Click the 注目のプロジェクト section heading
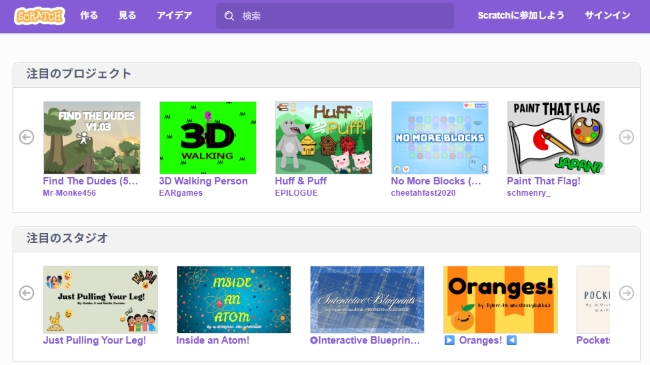 pyautogui.click(x=79, y=74)
